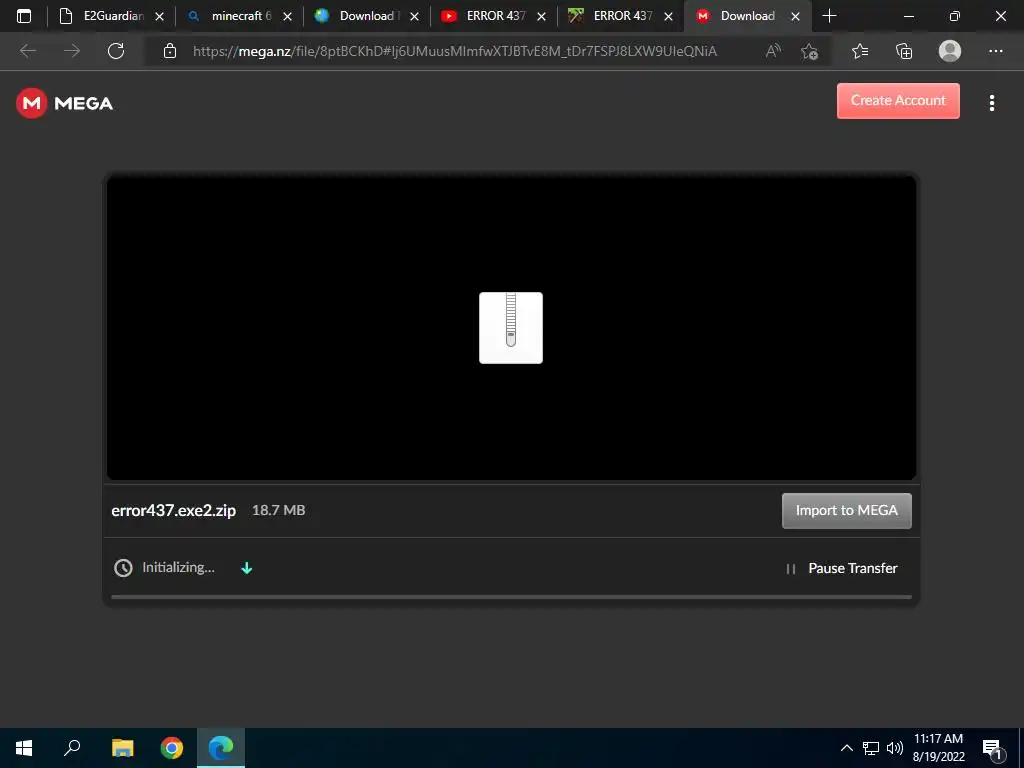1024x768 pixels.
Task: Click the pause bars icon
Action: [x=790, y=569]
